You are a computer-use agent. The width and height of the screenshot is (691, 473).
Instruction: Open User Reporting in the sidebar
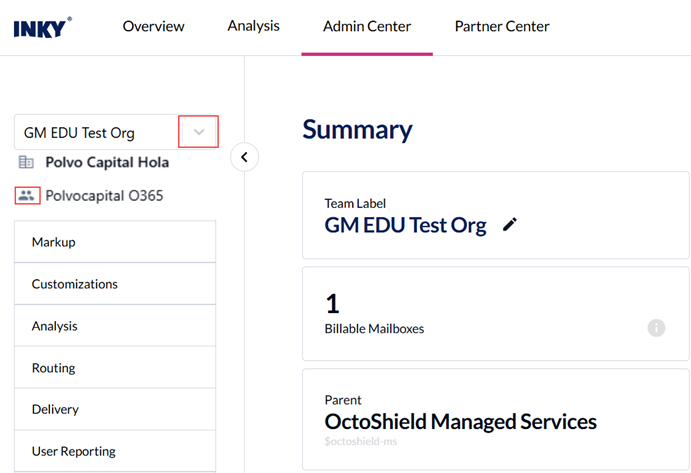[114, 451]
